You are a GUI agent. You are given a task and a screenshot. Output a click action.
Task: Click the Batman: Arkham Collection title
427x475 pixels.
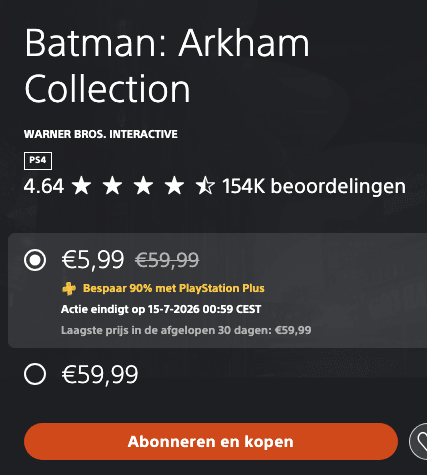(x=167, y=66)
